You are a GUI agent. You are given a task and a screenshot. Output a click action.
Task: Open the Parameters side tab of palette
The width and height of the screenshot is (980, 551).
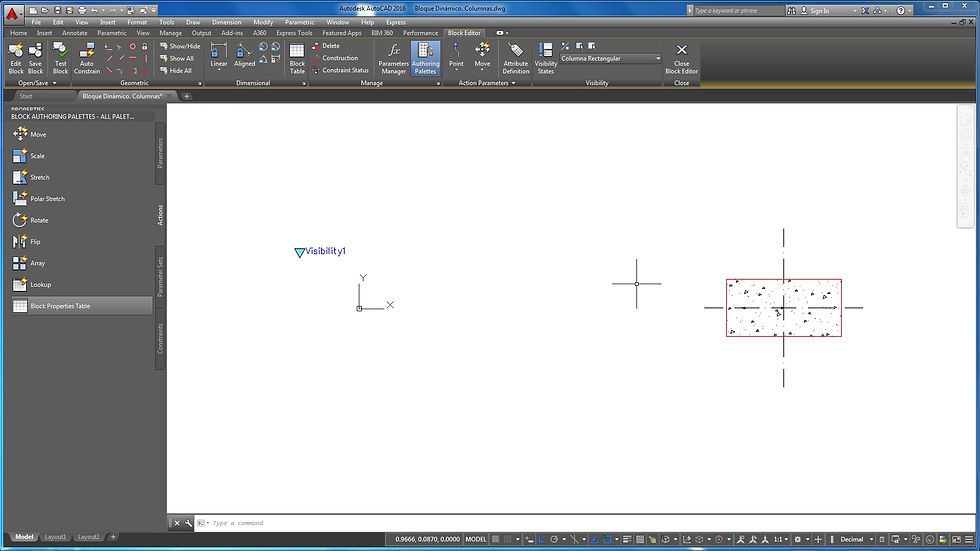coord(160,153)
